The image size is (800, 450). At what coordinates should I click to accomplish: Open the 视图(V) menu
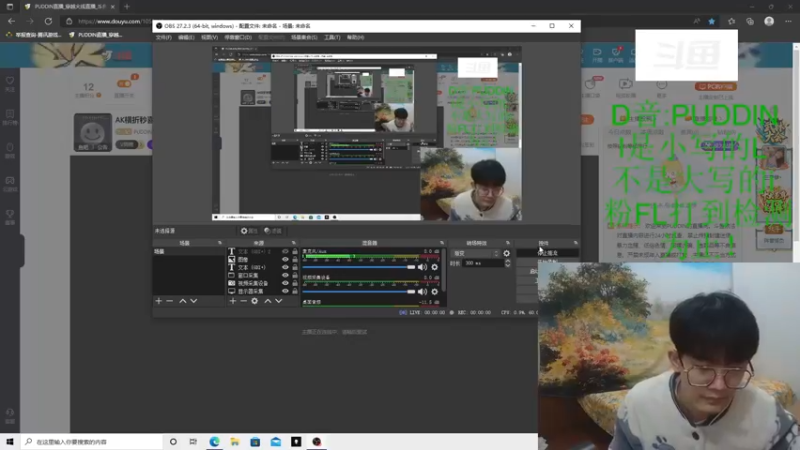point(209,37)
